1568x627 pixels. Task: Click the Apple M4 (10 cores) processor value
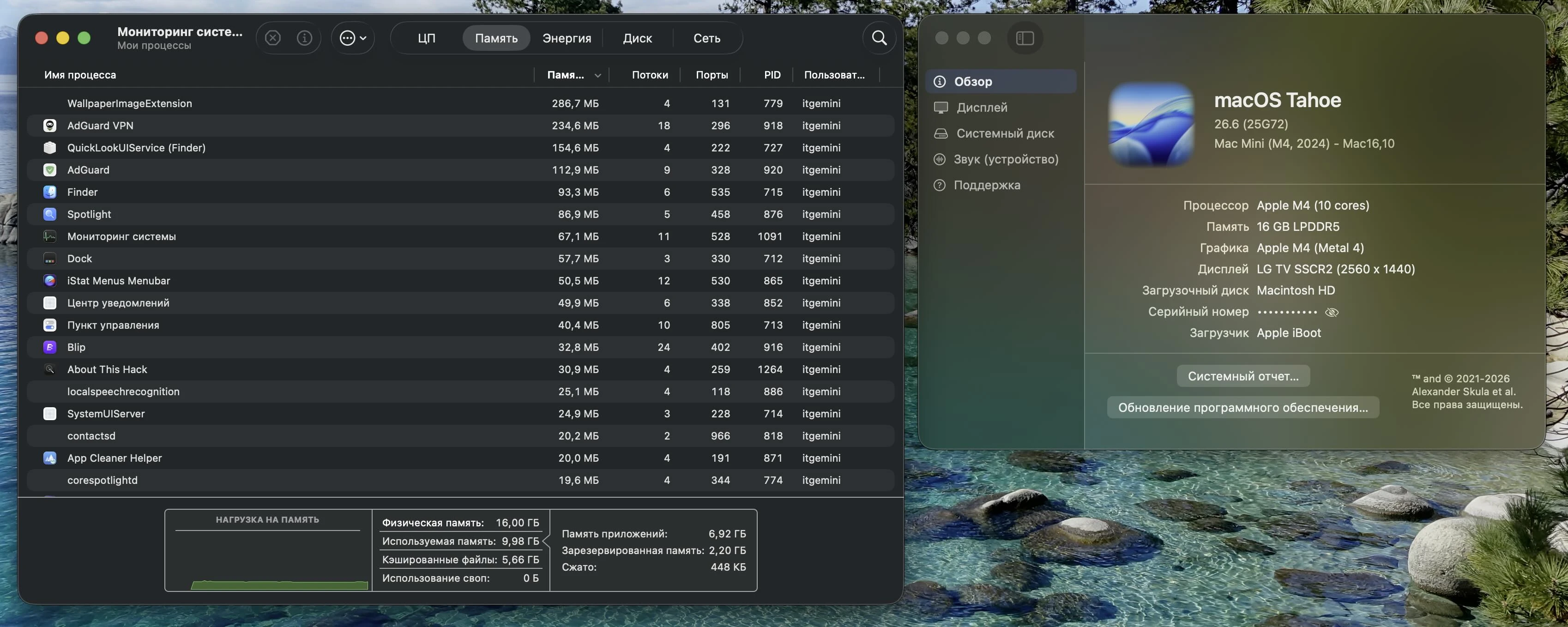(x=1313, y=206)
